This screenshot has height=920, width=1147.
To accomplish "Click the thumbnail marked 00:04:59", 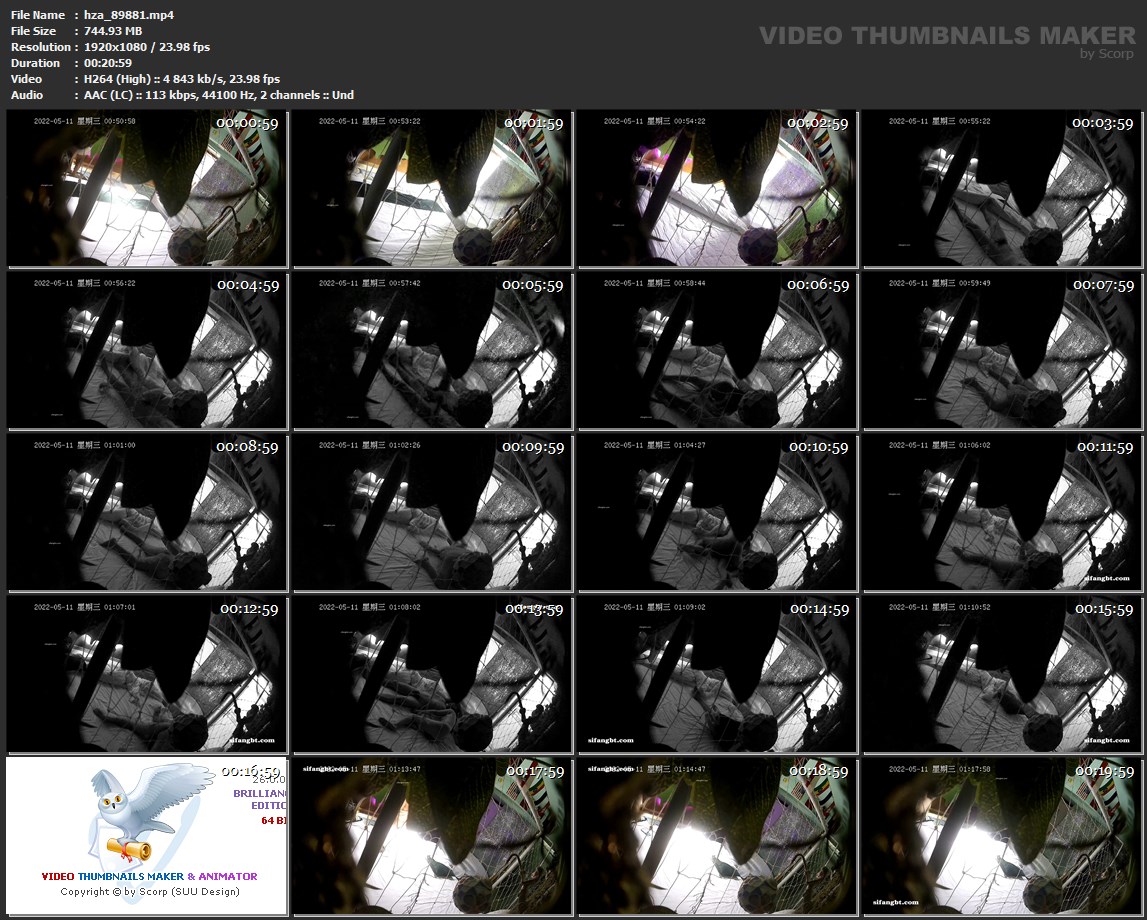I will click(147, 351).
